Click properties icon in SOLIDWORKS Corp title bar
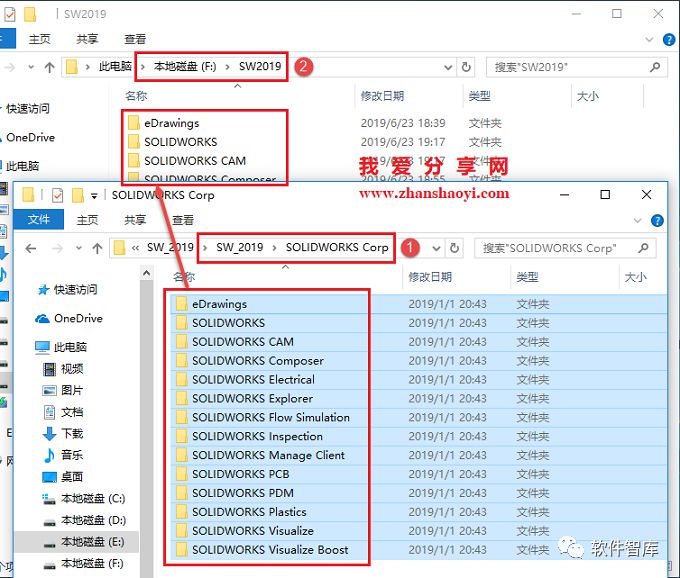The width and height of the screenshot is (680, 578). [57, 196]
